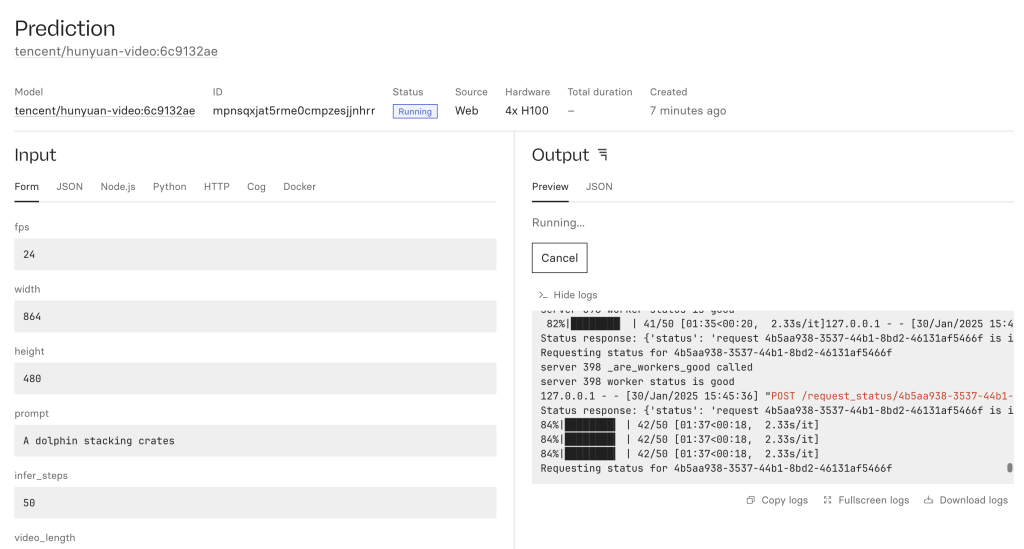Copy logs to clipboard
The image size is (1024, 549).
tap(777, 500)
